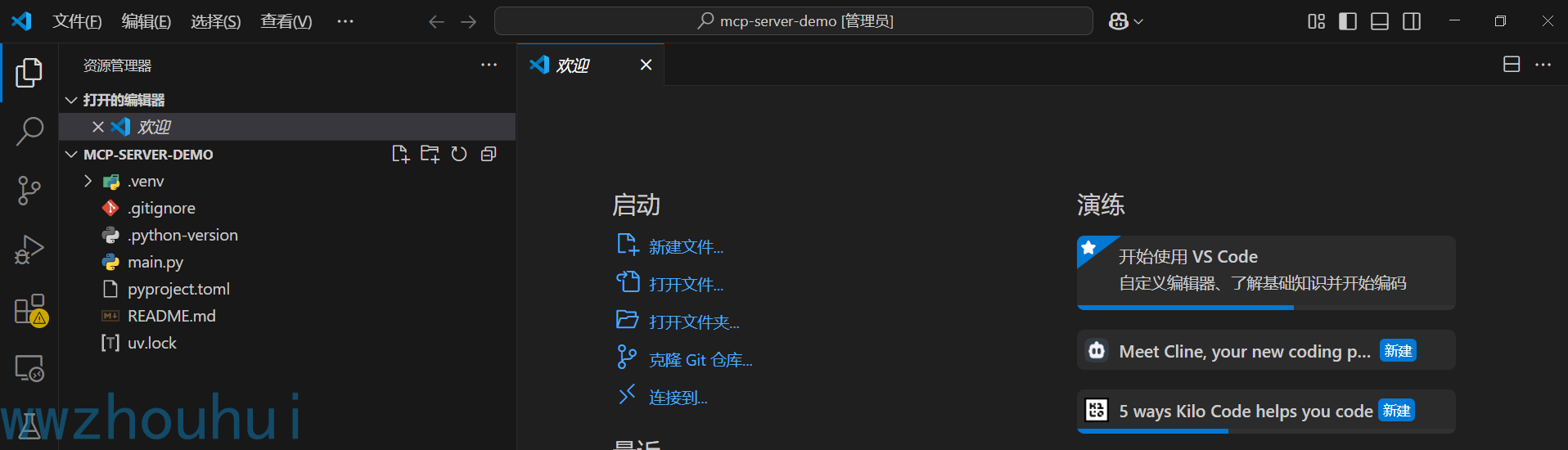The image size is (1568, 450).
Task: Refresh the explorer file tree
Action: (x=459, y=154)
